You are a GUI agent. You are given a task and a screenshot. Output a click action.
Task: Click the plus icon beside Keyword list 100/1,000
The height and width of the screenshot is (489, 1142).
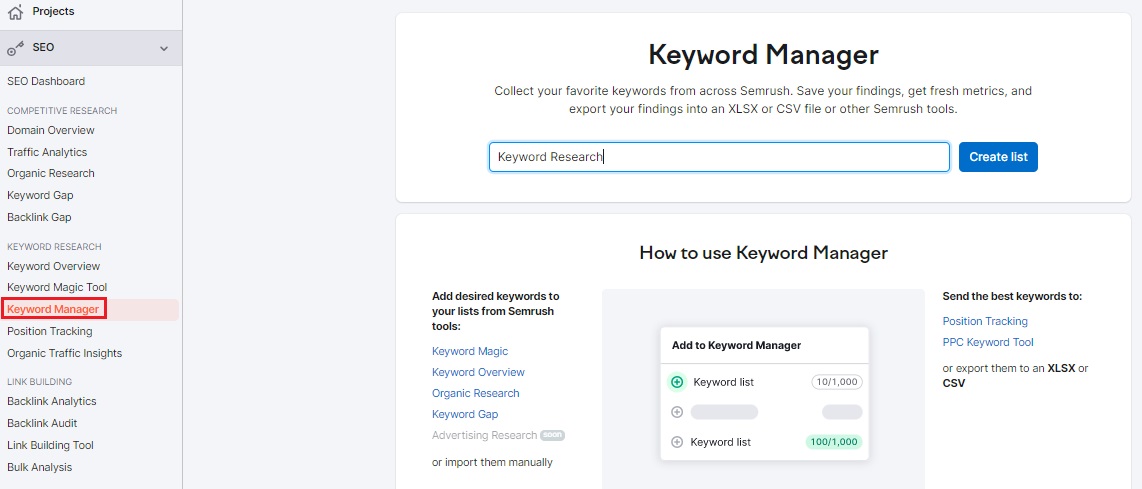coord(677,442)
